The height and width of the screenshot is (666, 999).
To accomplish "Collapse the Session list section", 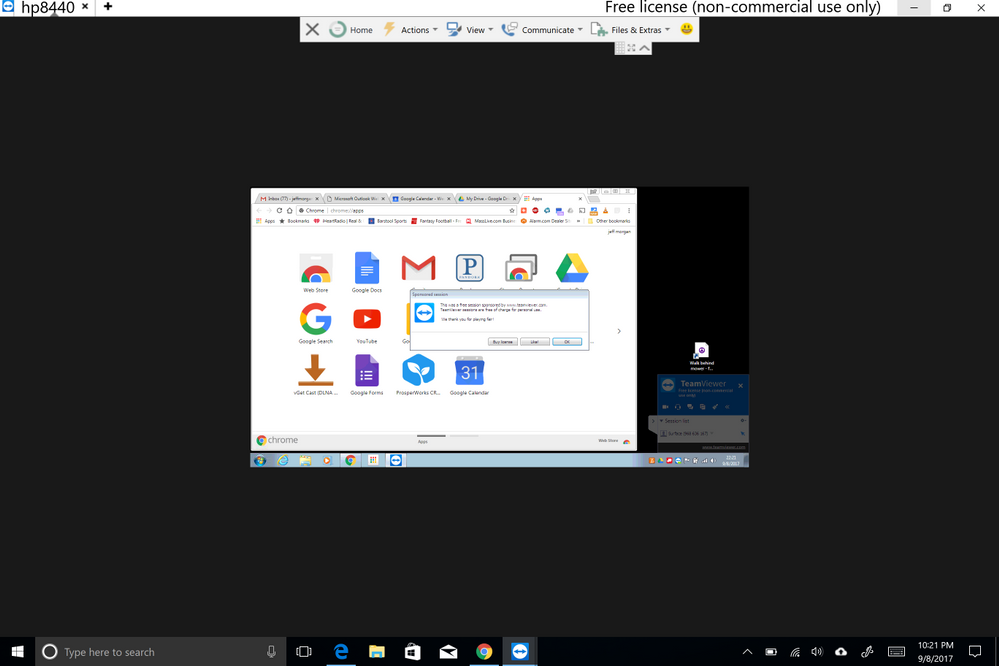I will (661, 421).
